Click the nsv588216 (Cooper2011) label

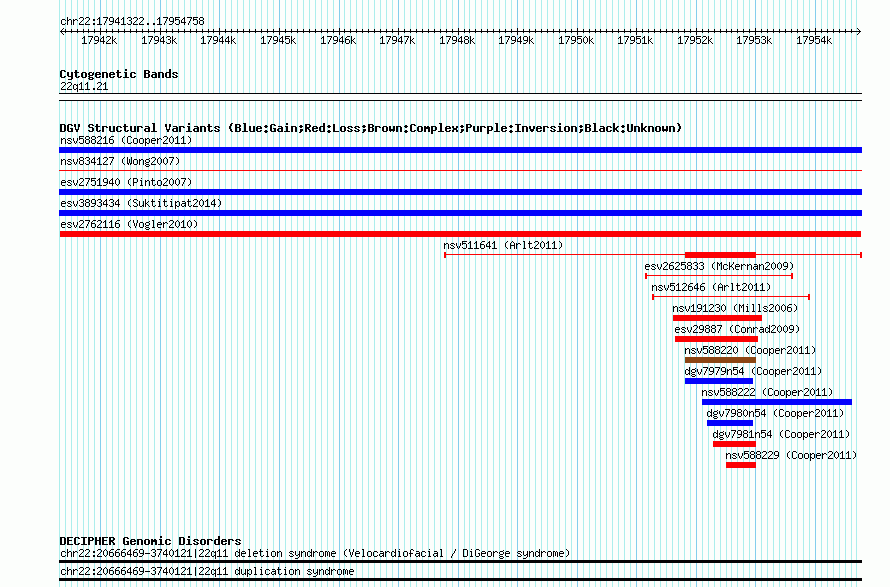pyautogui.click(x=126, y=140)
